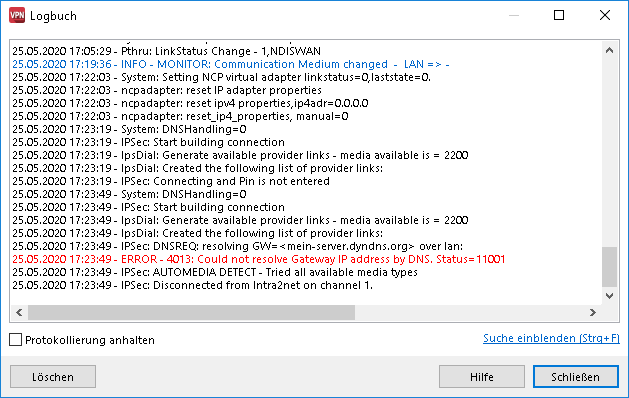Click the vertical scrollbar thumb
This screenshot has width=629, height=398.
[609, 267]
